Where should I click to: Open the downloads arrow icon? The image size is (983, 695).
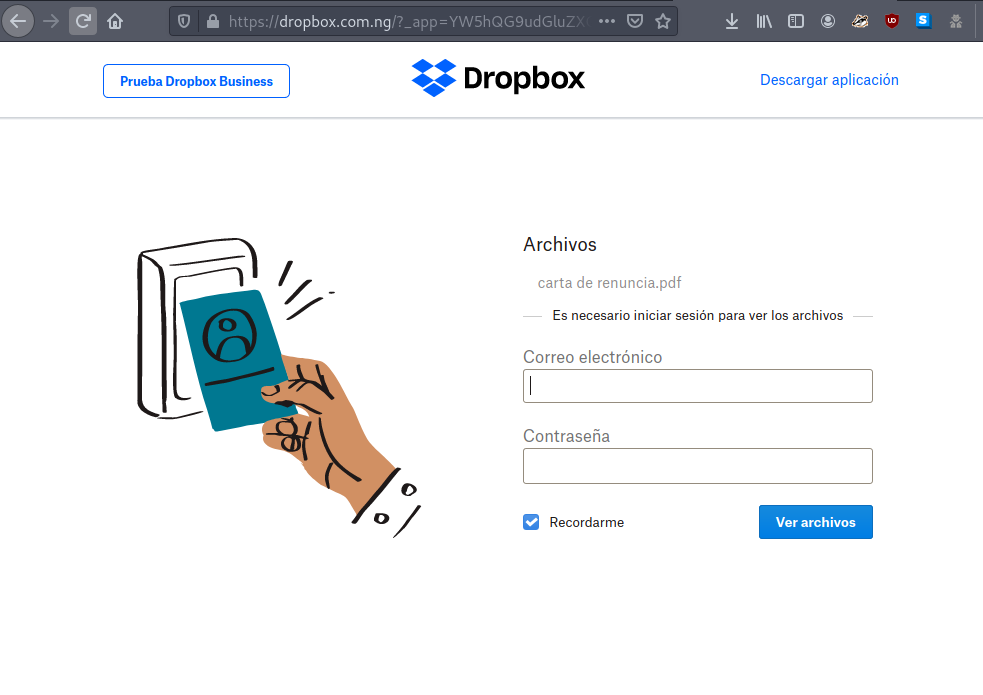(732, 21)
